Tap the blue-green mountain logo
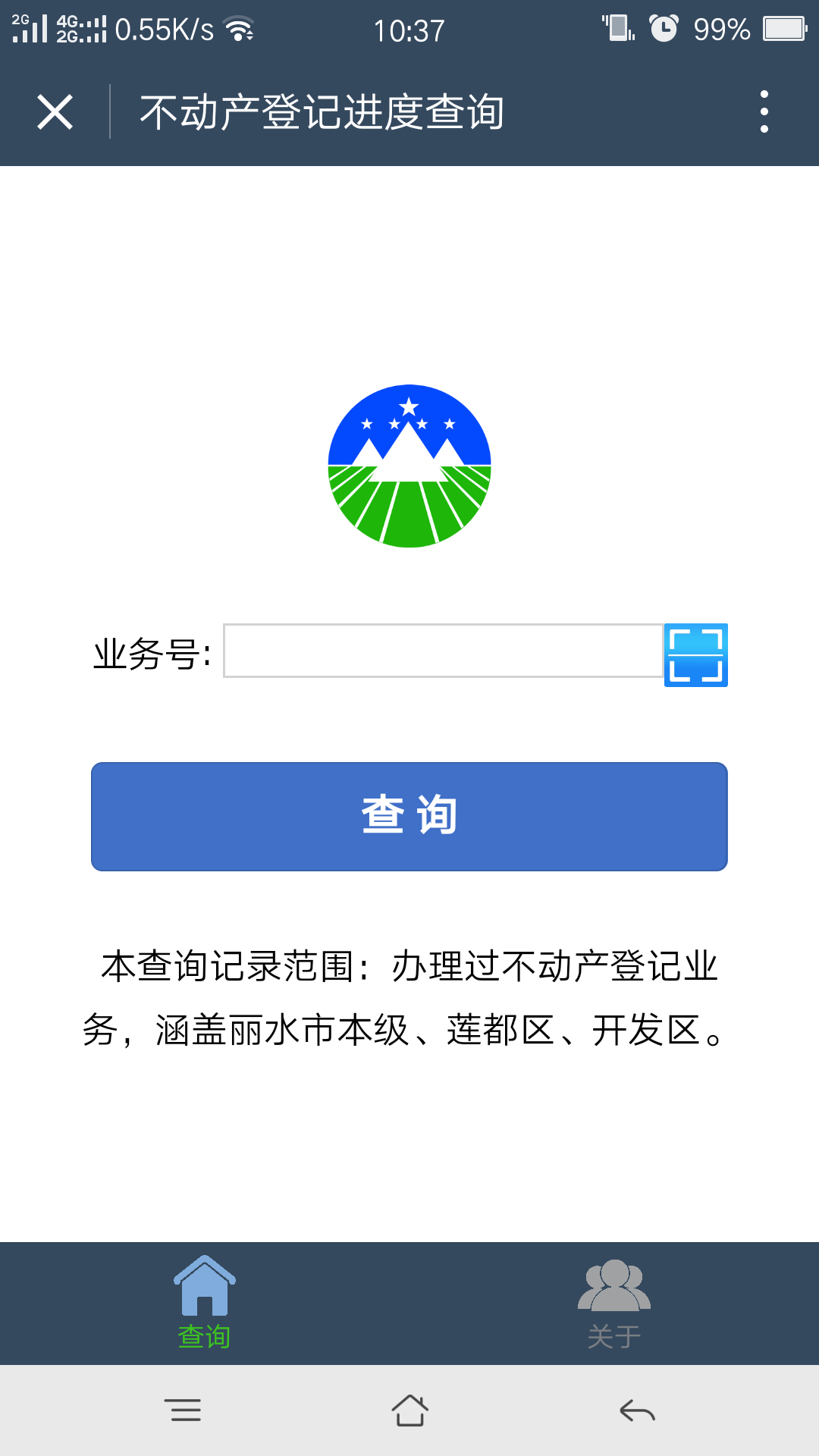 [x=409, y=466]
